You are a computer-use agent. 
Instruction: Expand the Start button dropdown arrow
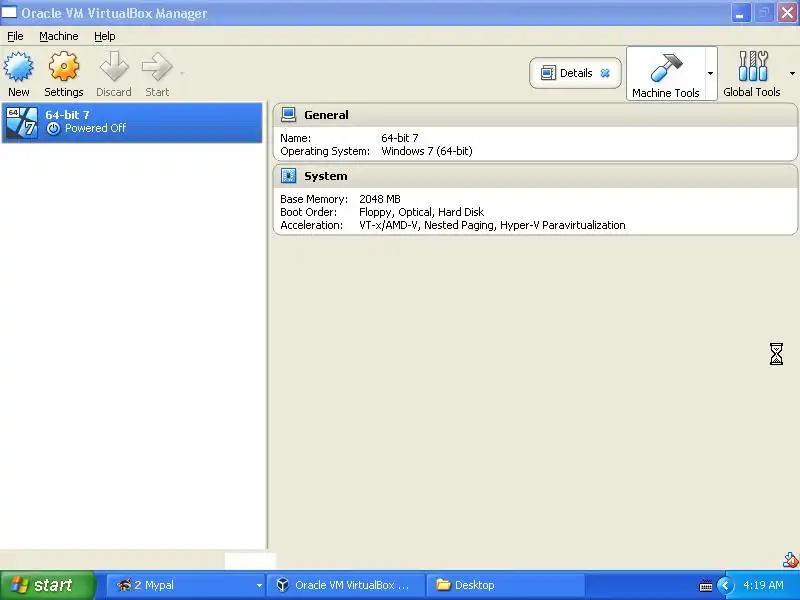[x=182, y=73]
